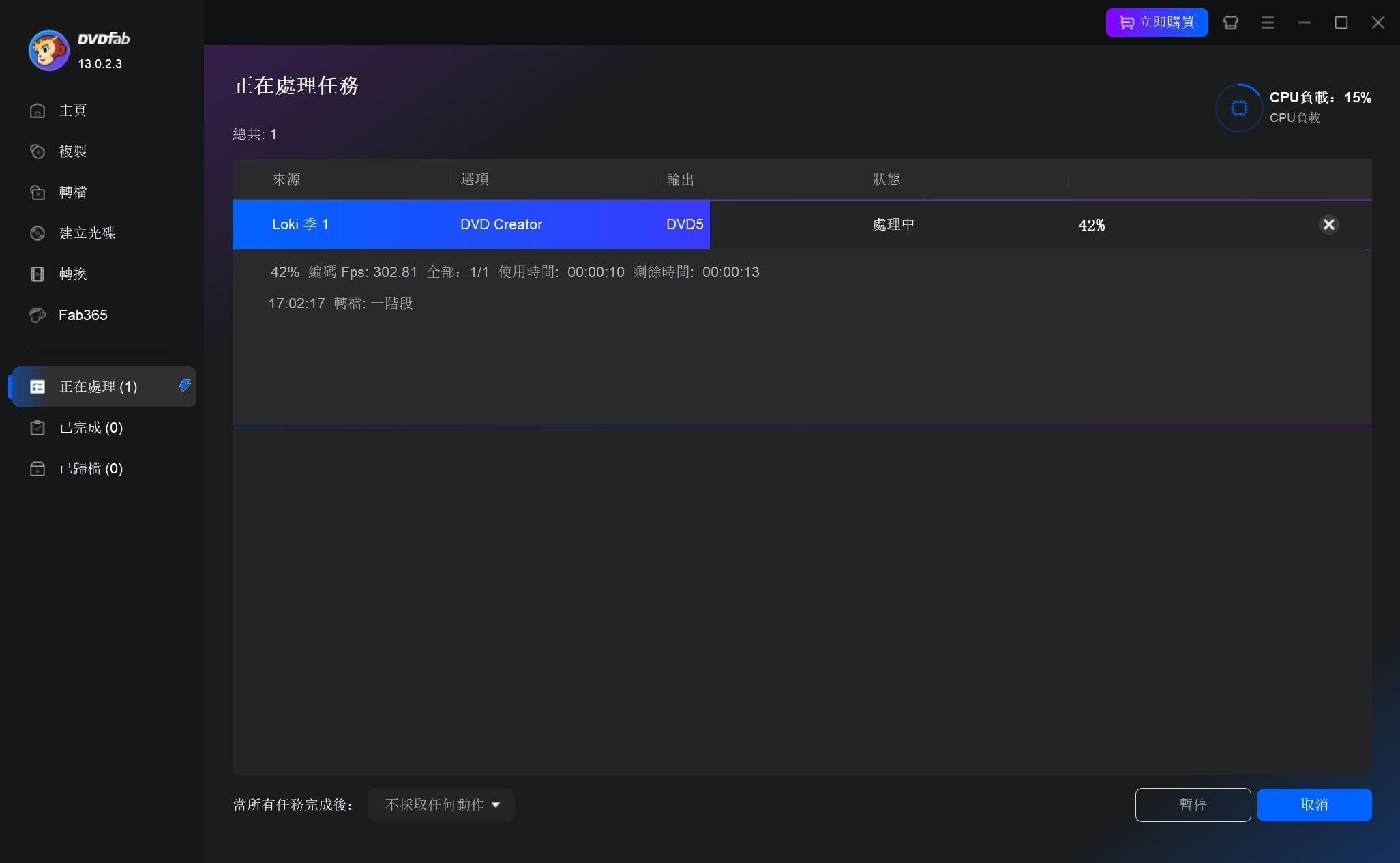This screenshot has width=1400, height=863.
Task: Click the home icon beside 主頁
Action: coord(38,111)
